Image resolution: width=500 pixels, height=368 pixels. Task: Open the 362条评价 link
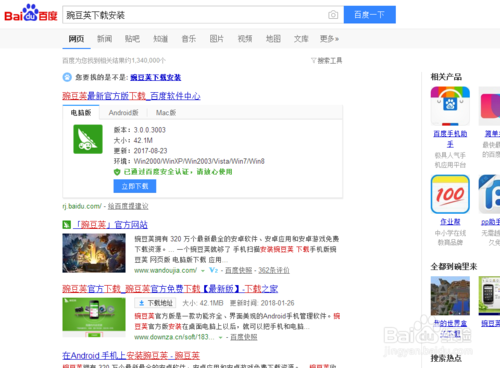(x=274, y=270)
